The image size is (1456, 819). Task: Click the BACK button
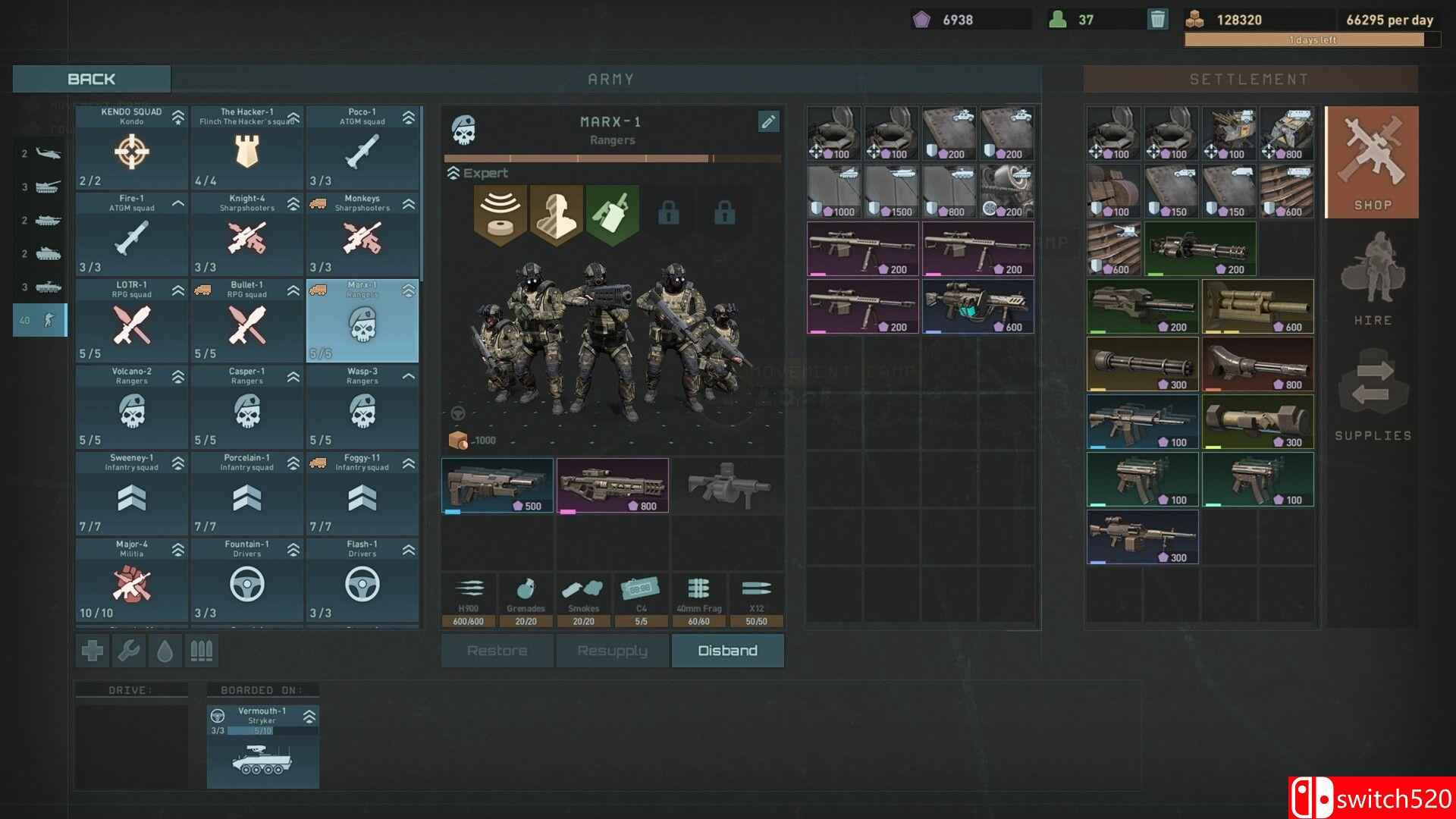pyautogui.click(x=92, y=79)
